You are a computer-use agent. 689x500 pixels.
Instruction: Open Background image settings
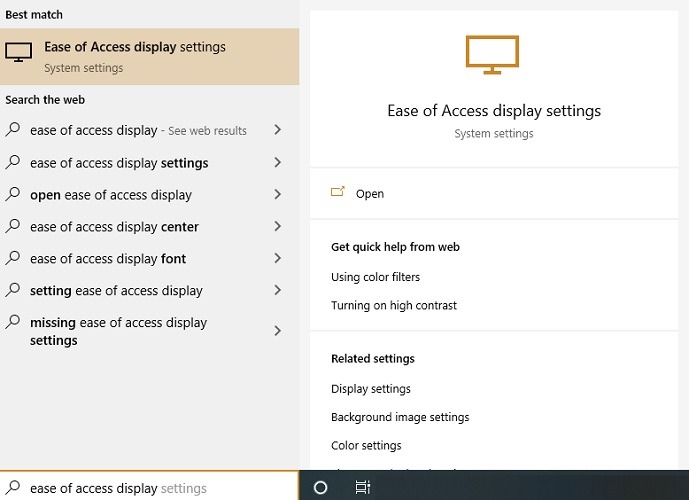[x=400, y=417]
